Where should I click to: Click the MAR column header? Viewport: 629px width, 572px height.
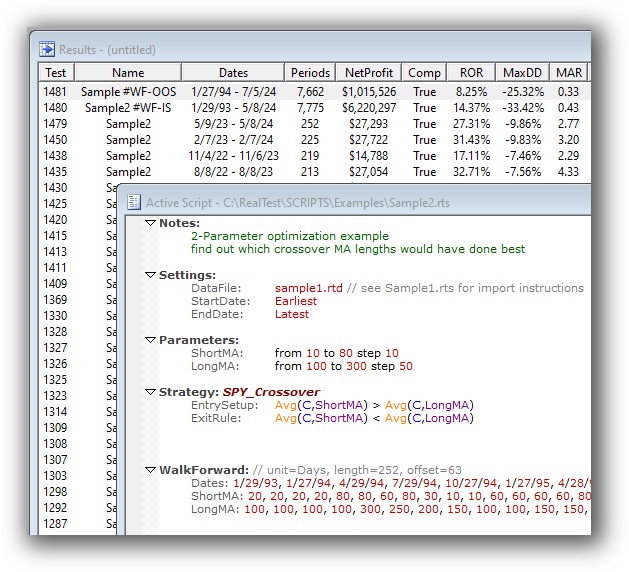click(568, 72)
